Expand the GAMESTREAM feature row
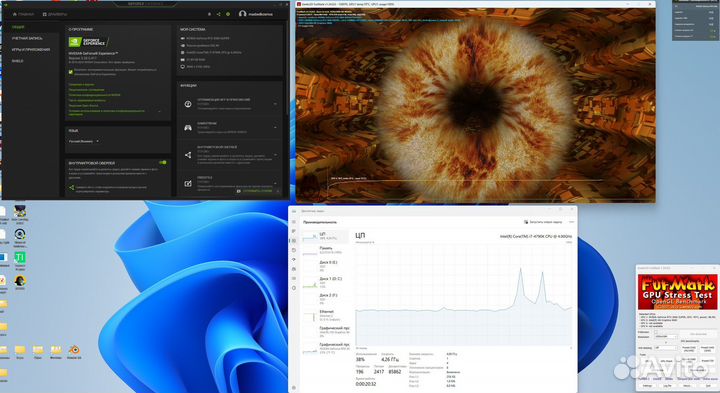Viewport: 720px width, 393px height. point(275,128)
